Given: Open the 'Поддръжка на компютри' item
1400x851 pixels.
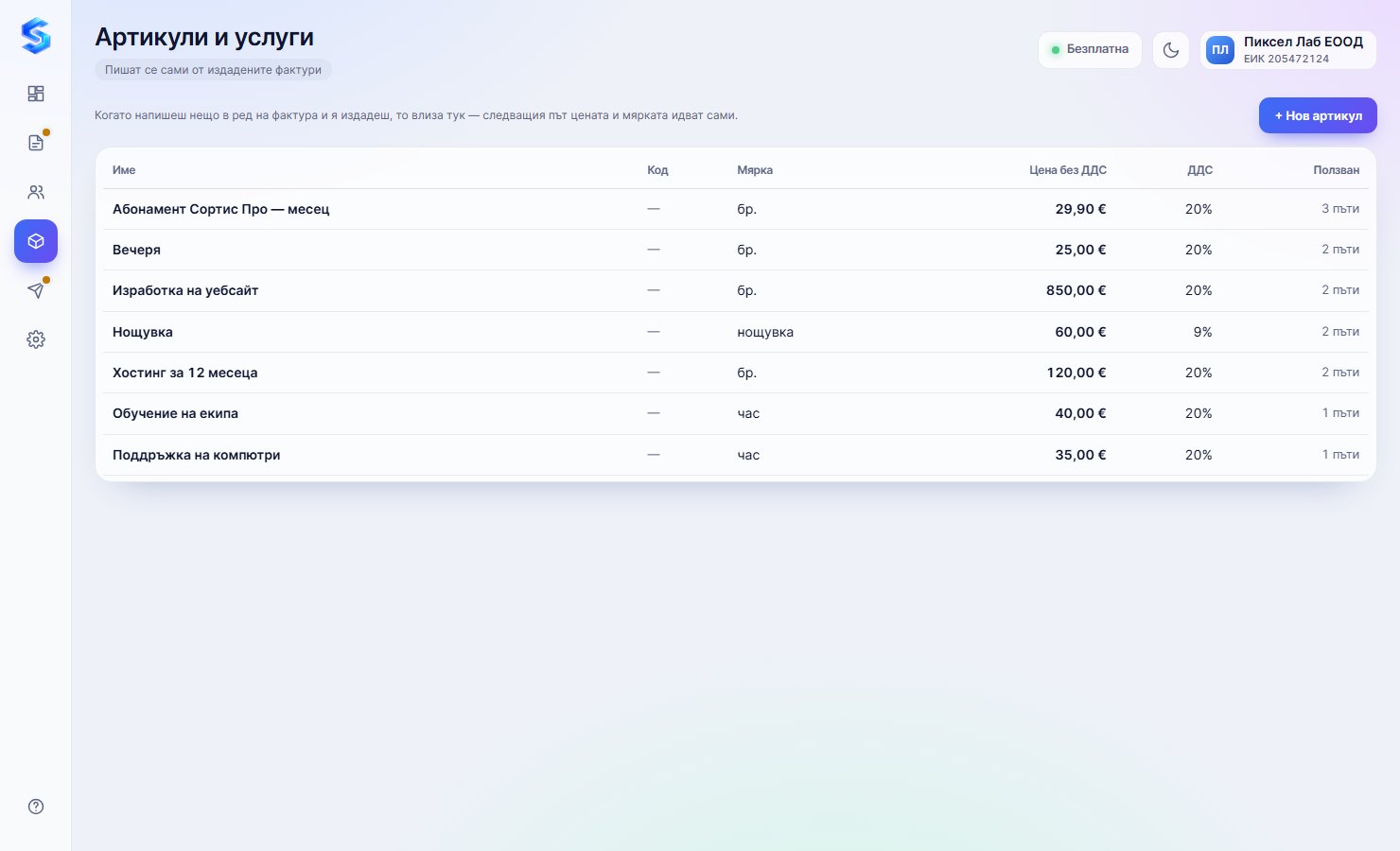Looking at the screenshot, I should pos(196,455).
